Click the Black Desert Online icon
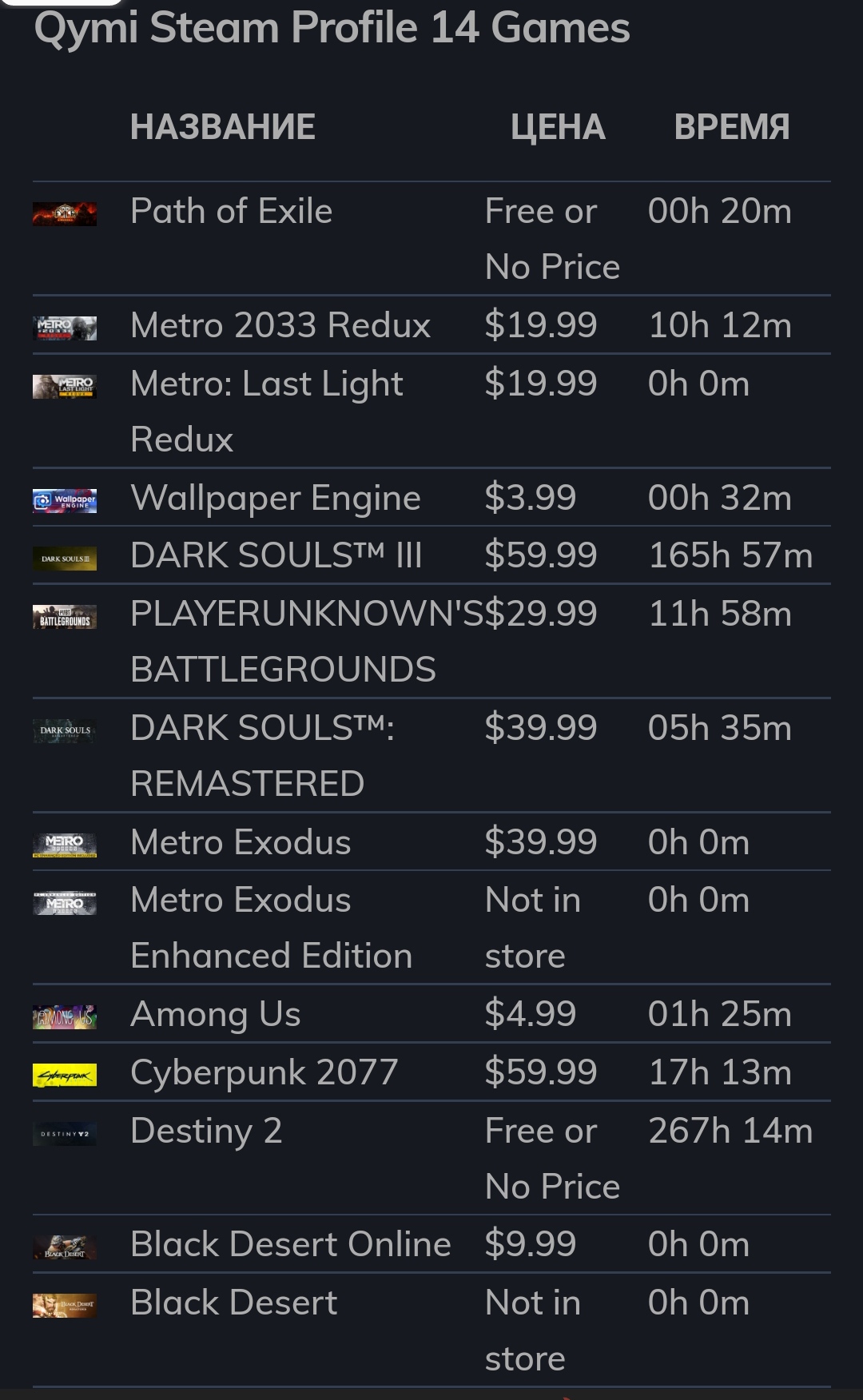Viewport: 863px width, 1400px height. pos(65,1247)
